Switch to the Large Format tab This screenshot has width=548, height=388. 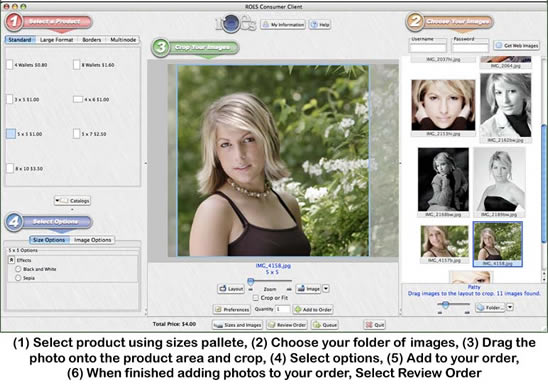coord(56,40)
